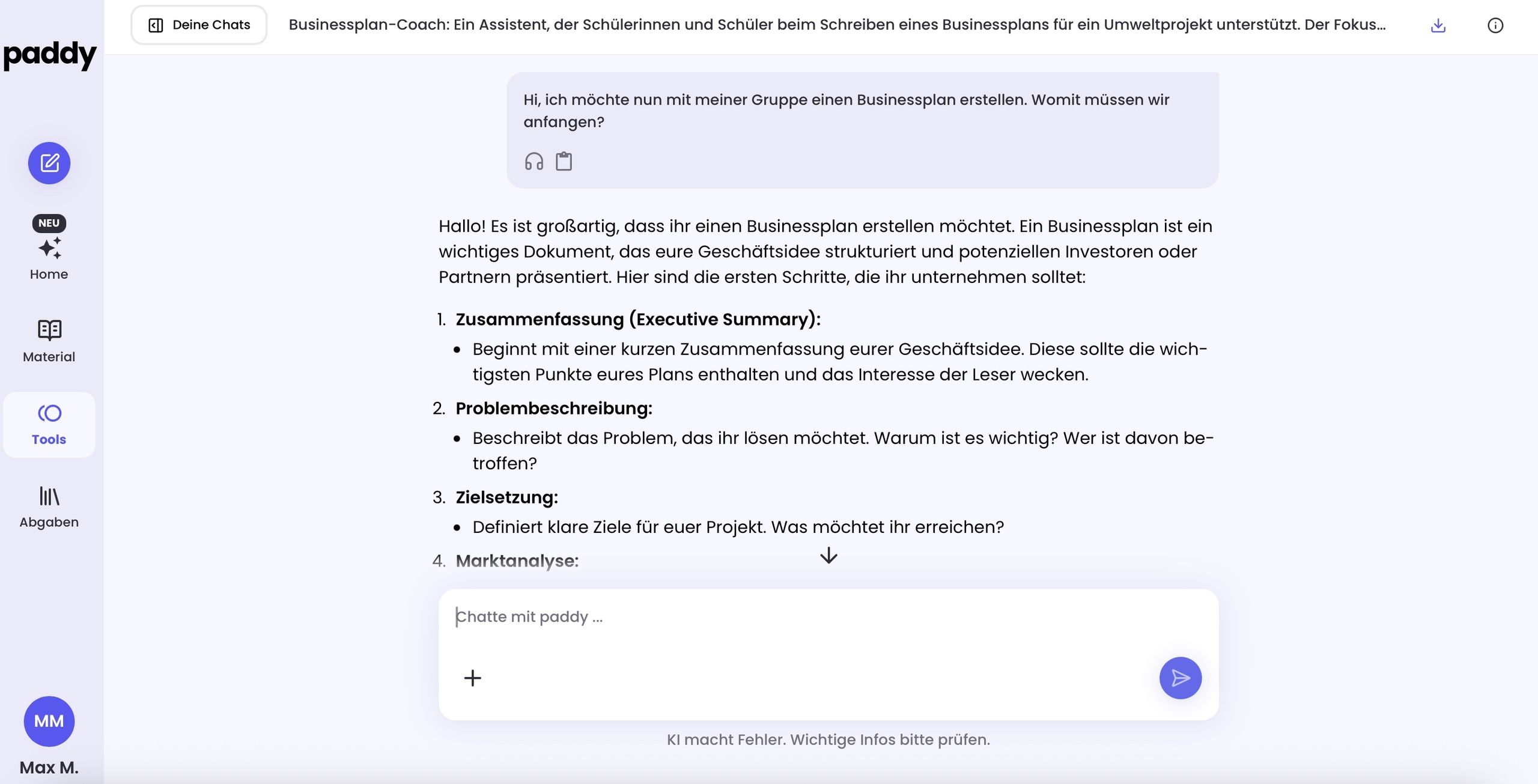
Task: Open the Material section
Action: pyautogui.click(x=49, y=341)
